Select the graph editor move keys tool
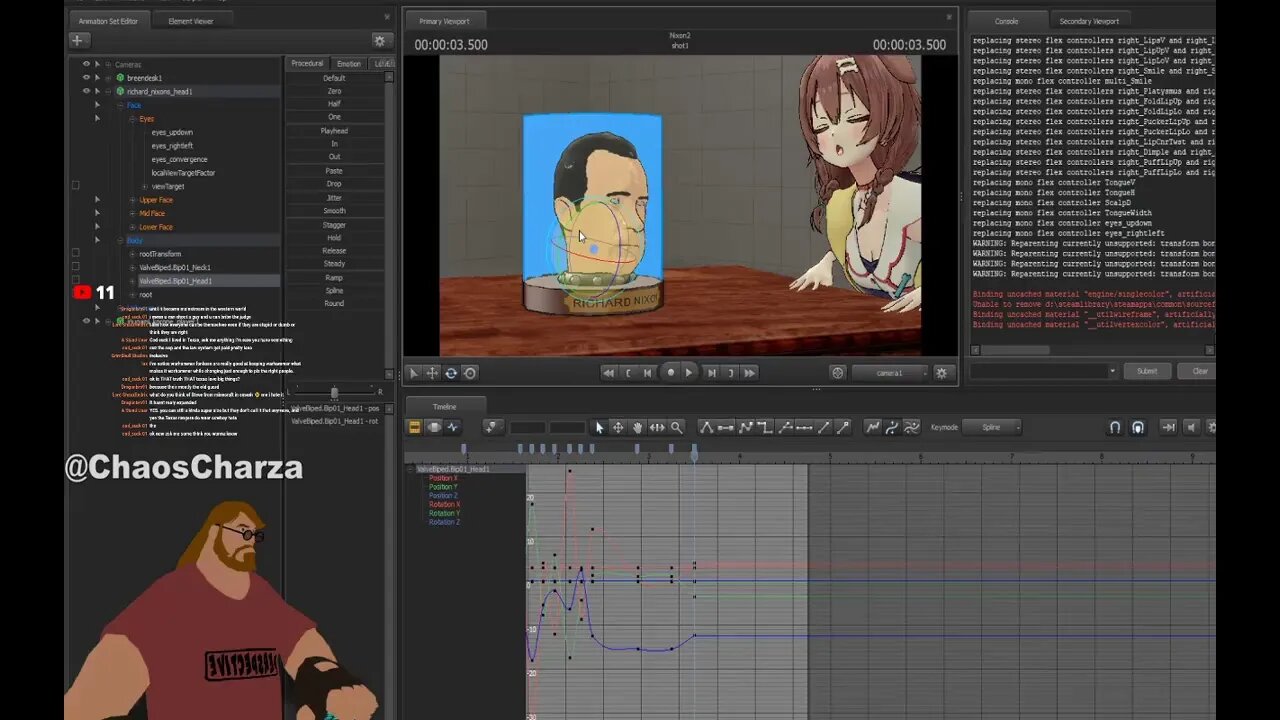 [618, 427]
